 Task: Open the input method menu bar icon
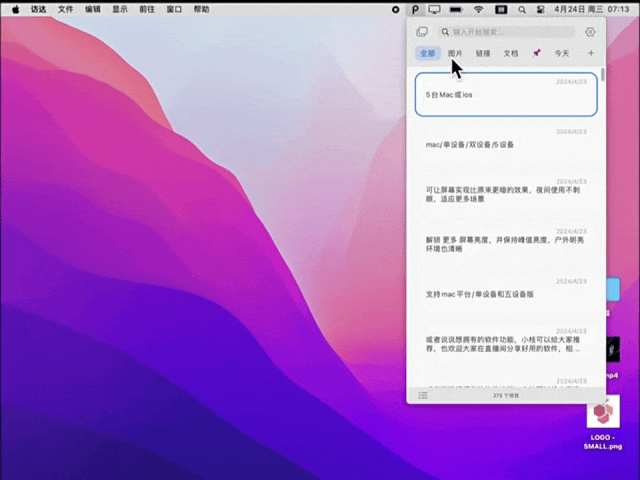pyautogui.click(x=501, y=9)
